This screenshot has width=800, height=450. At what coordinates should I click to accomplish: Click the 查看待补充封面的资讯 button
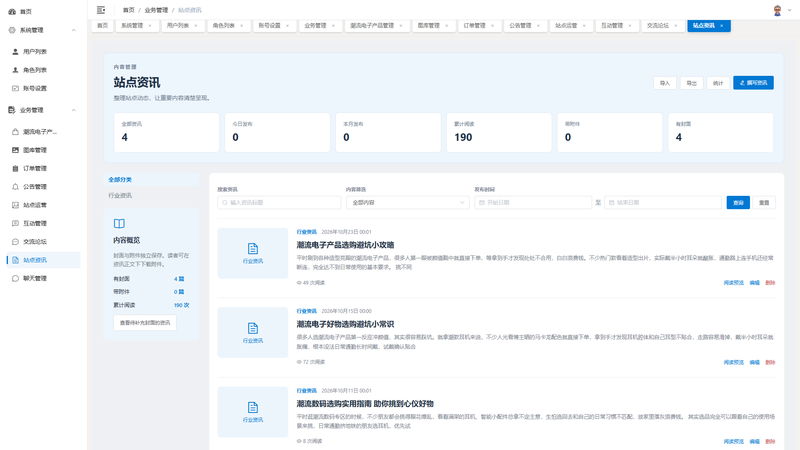pos(145,322)
